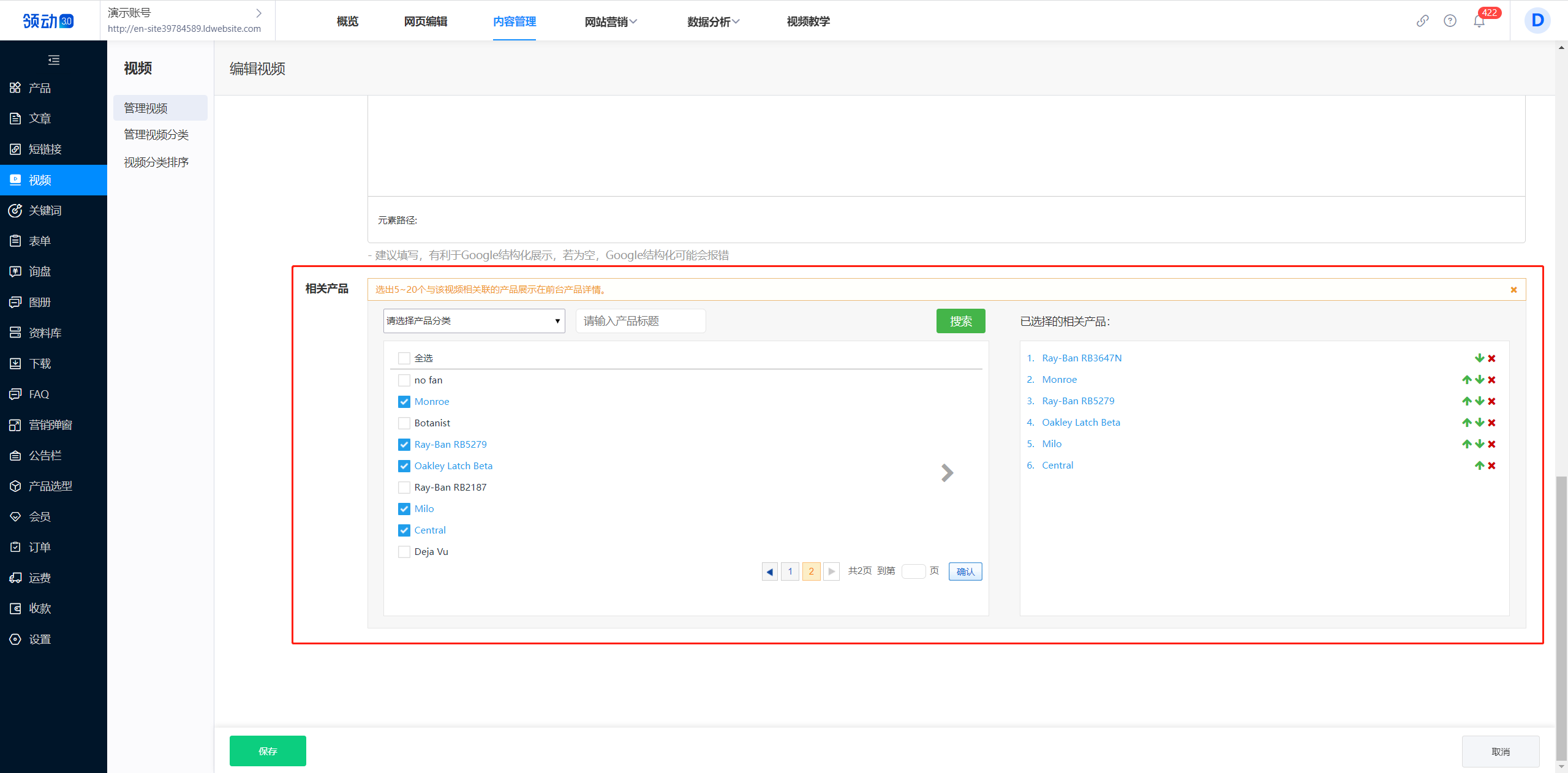
Task: Click the 请输入产品标题 input field
Action: click(x=641, y=321)
